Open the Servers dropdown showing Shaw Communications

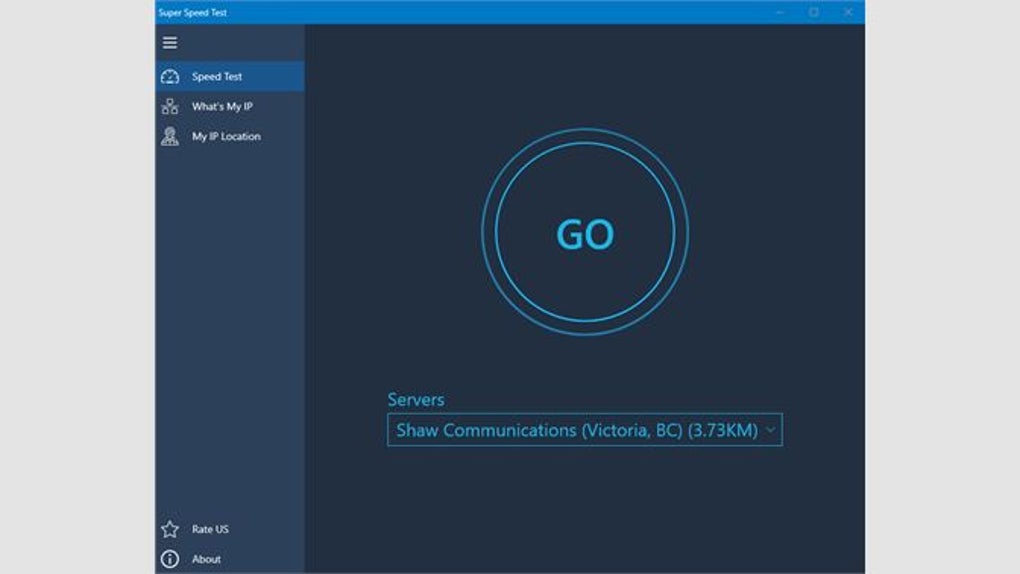point(585,430)
